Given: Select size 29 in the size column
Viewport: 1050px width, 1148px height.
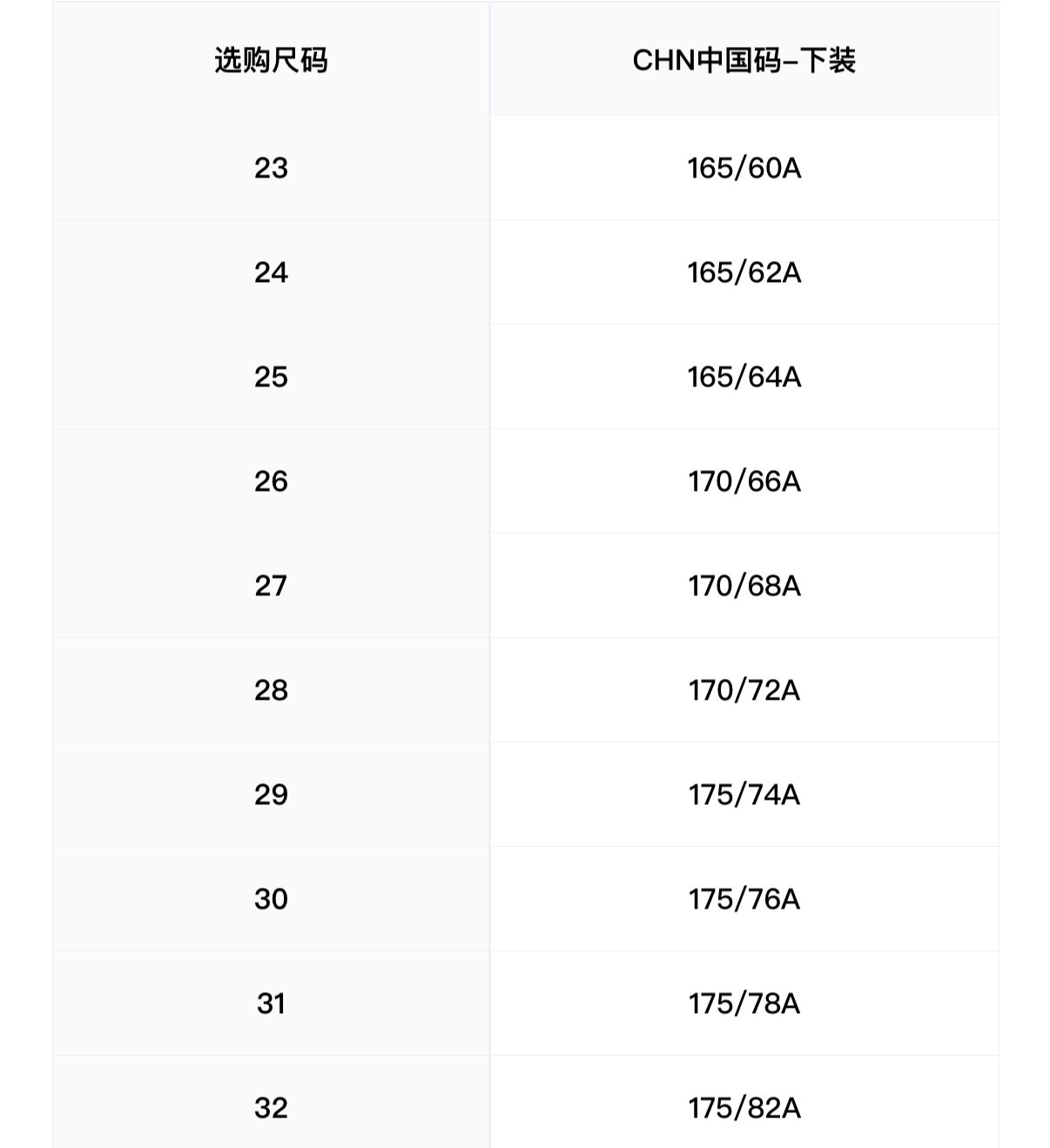Looking at the screenshot, I should [271, 795].
